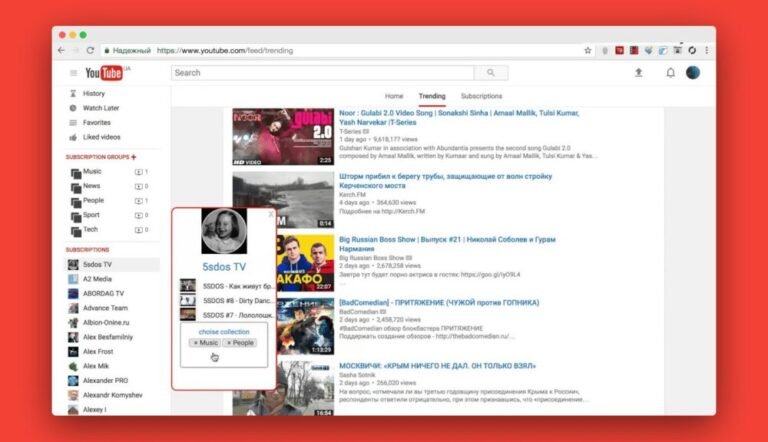Open the Chrome three-dot menu
The width and height of the screenshot is (768, 442).
(706, 50)
